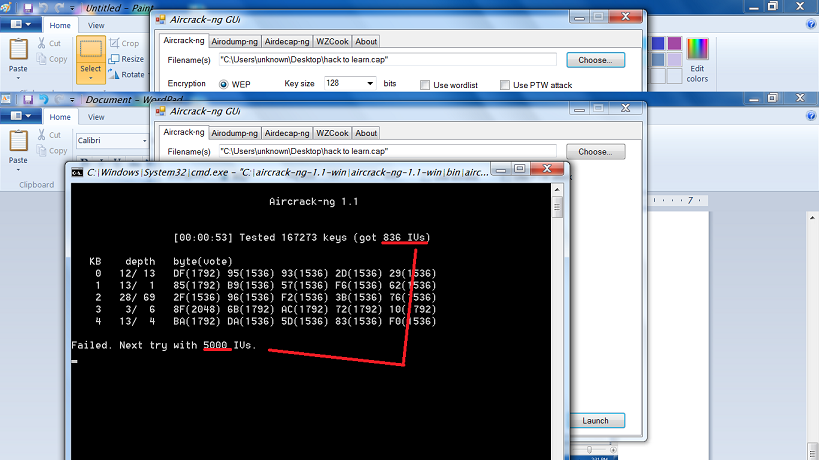
Task: Open the WZCook tab in top window
Action: tap(332, 41)
